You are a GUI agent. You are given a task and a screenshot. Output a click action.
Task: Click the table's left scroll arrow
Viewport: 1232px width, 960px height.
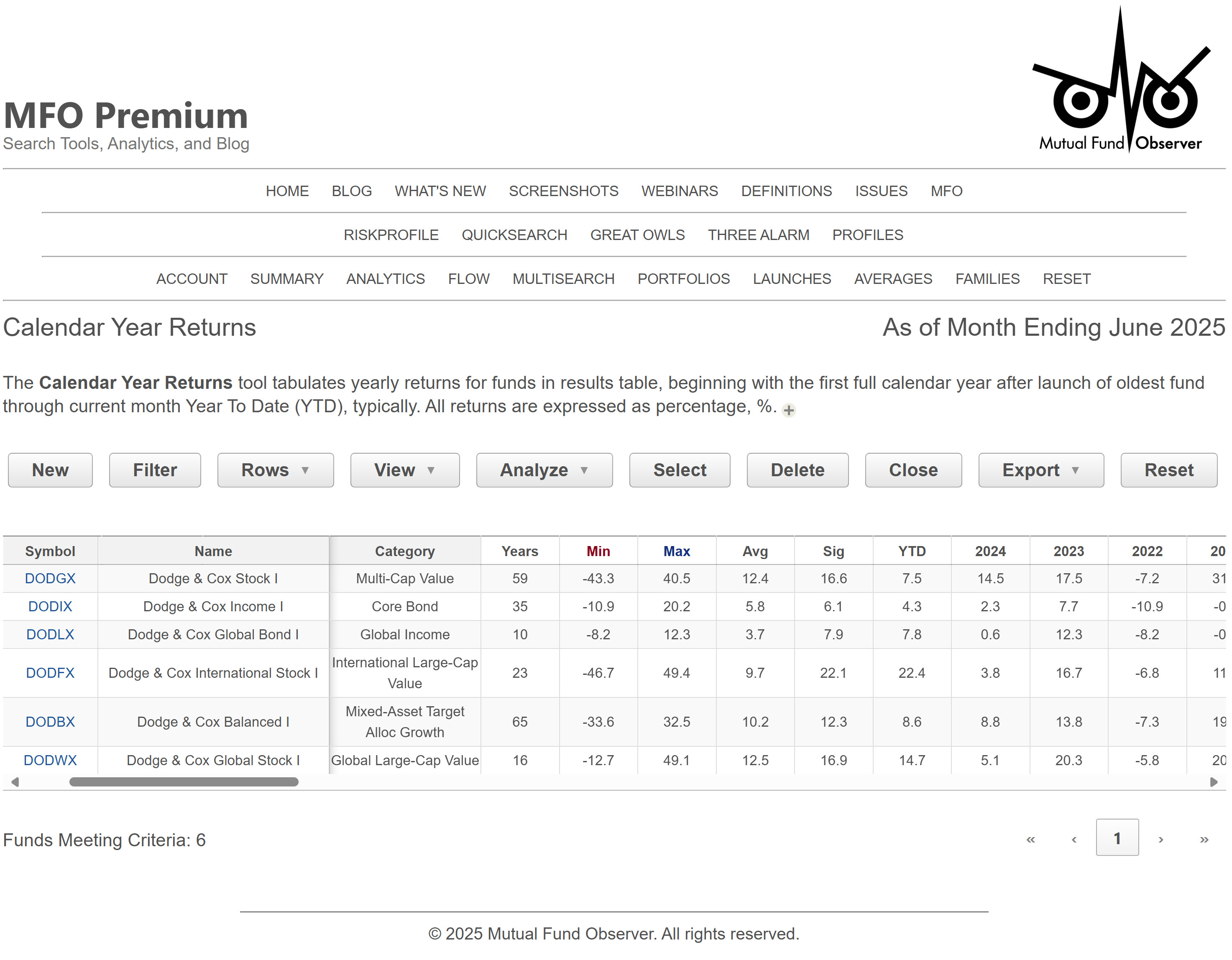click(15, 782)
